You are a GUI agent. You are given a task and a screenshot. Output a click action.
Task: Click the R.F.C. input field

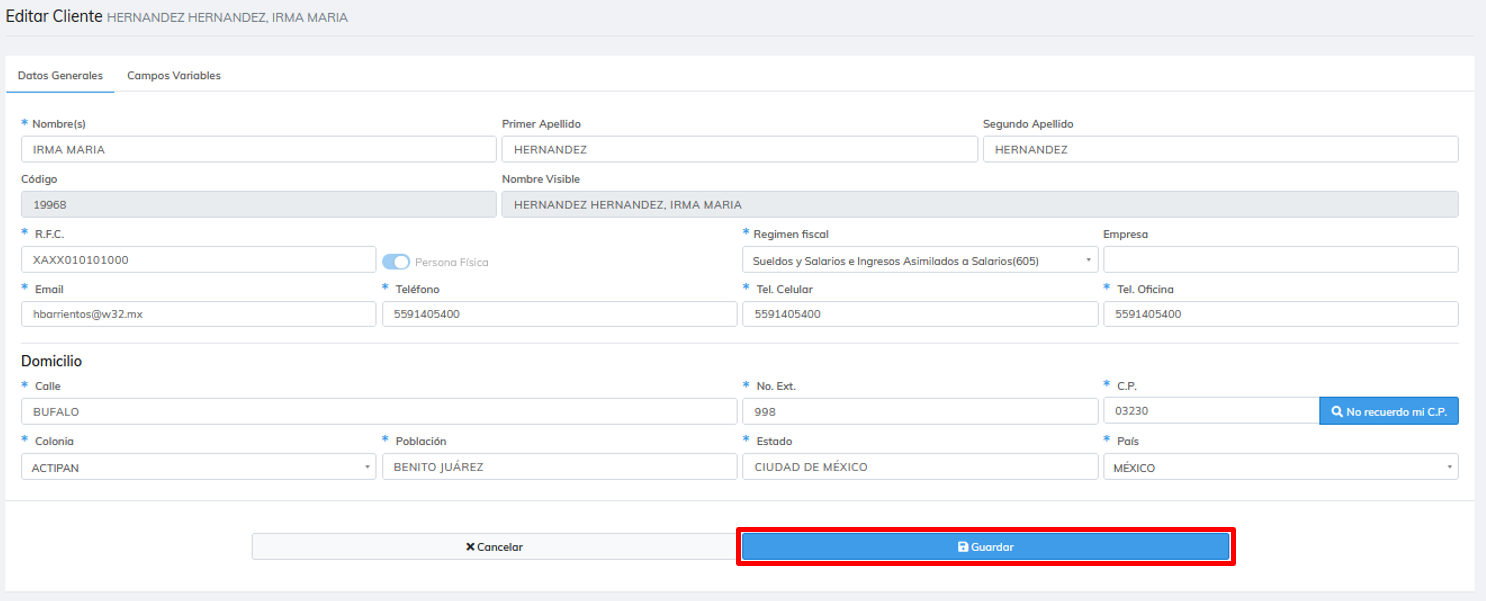pos(198,260)
